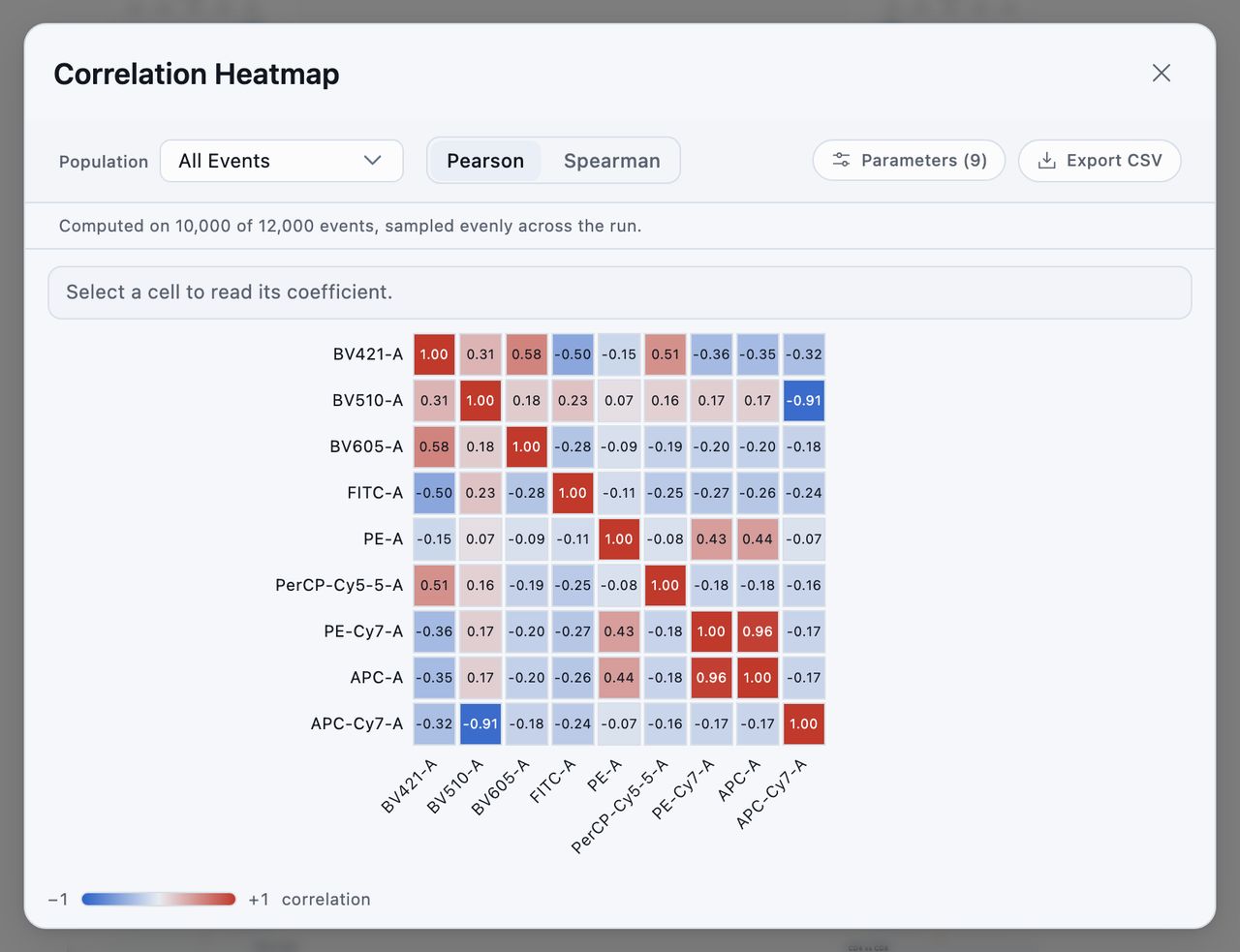
Task: Click the correlation color scale legend bar
Action: click(x=159, y=899)
